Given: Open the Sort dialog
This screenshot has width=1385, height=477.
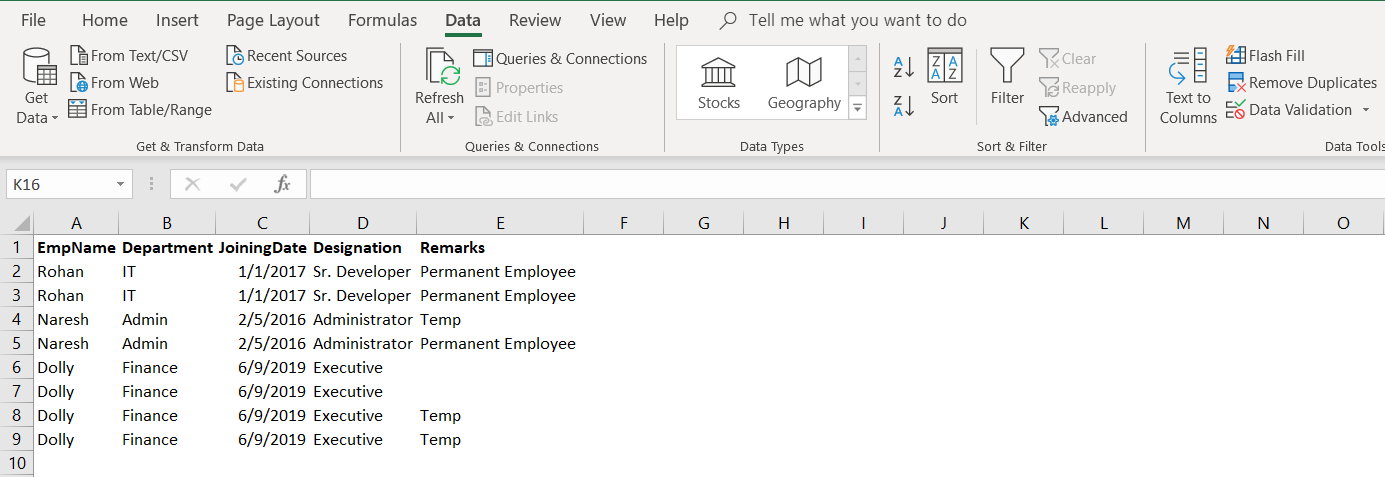Looking at the screenshot, I should pos(944,78).
